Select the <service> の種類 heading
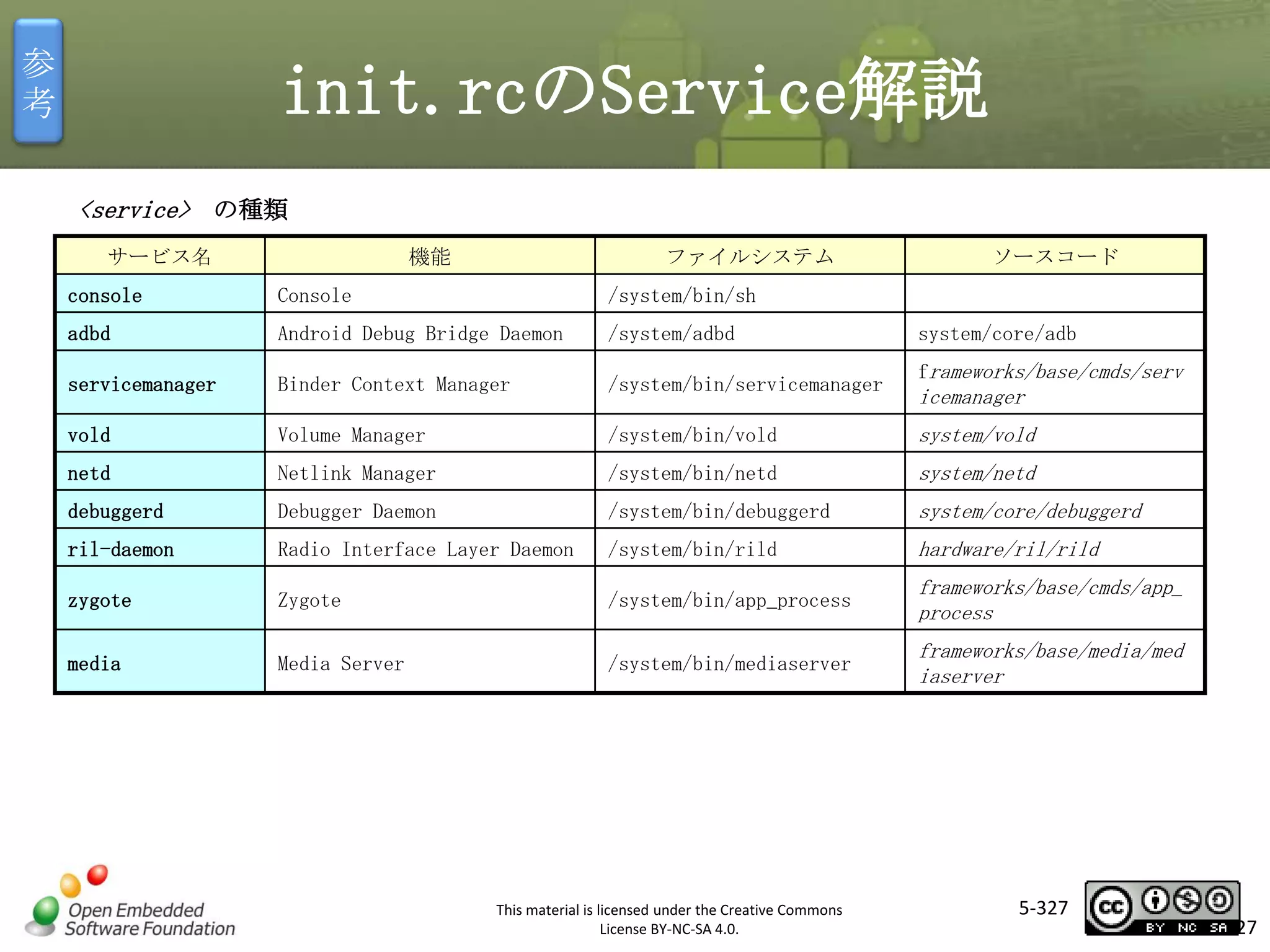1270x952 pixels. (x=184, y=209)
